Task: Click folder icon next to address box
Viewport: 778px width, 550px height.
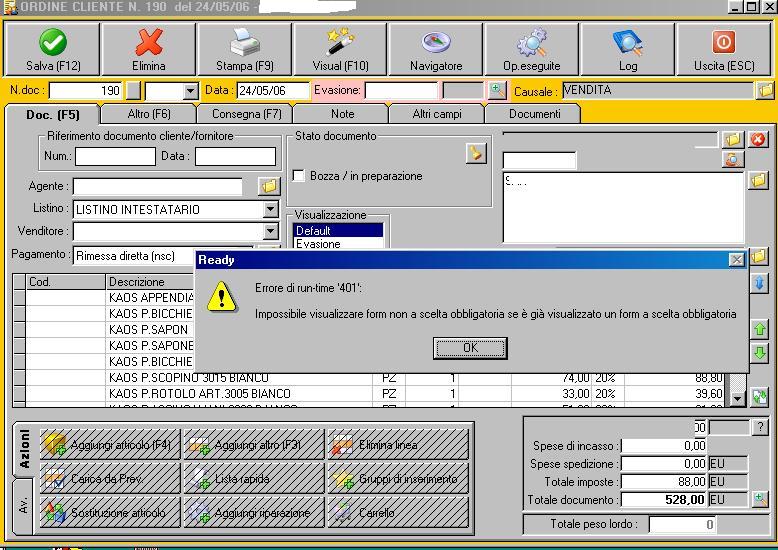Action: pyautogui.click(x=759, y=180)
